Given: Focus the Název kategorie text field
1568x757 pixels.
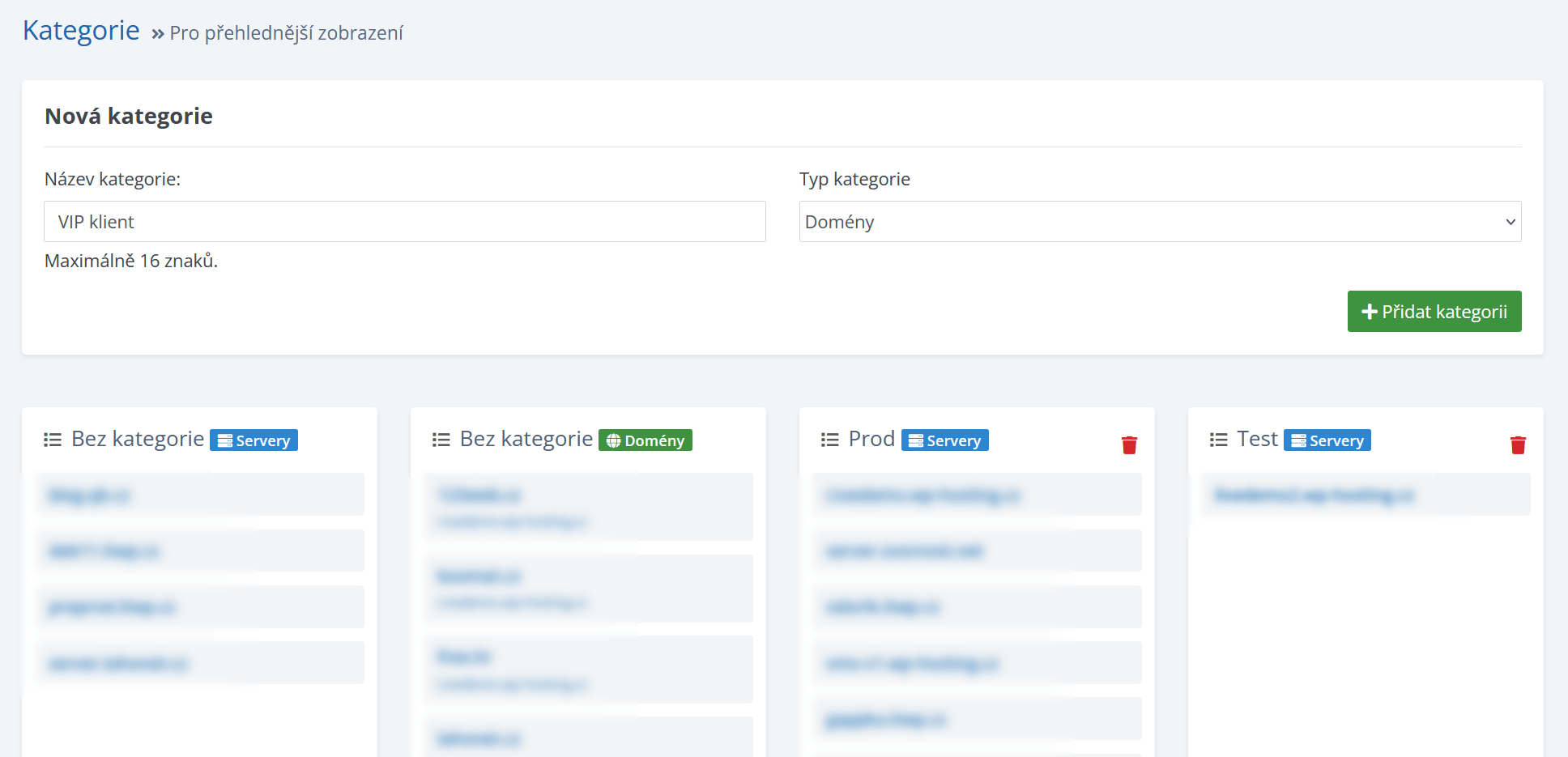Looking at the screenshot, I should pyautogui.click(x=404, y=222).
